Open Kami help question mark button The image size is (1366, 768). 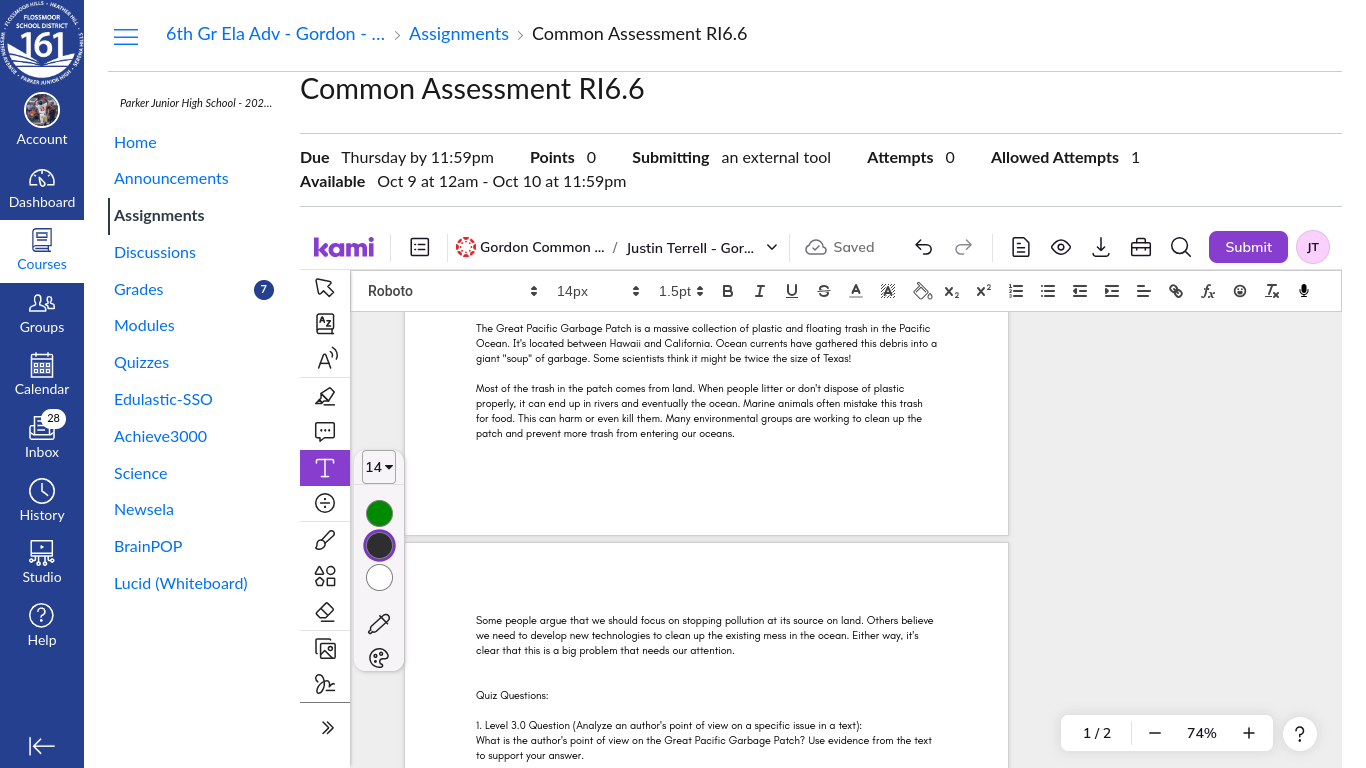click(x=1300, y=734)
